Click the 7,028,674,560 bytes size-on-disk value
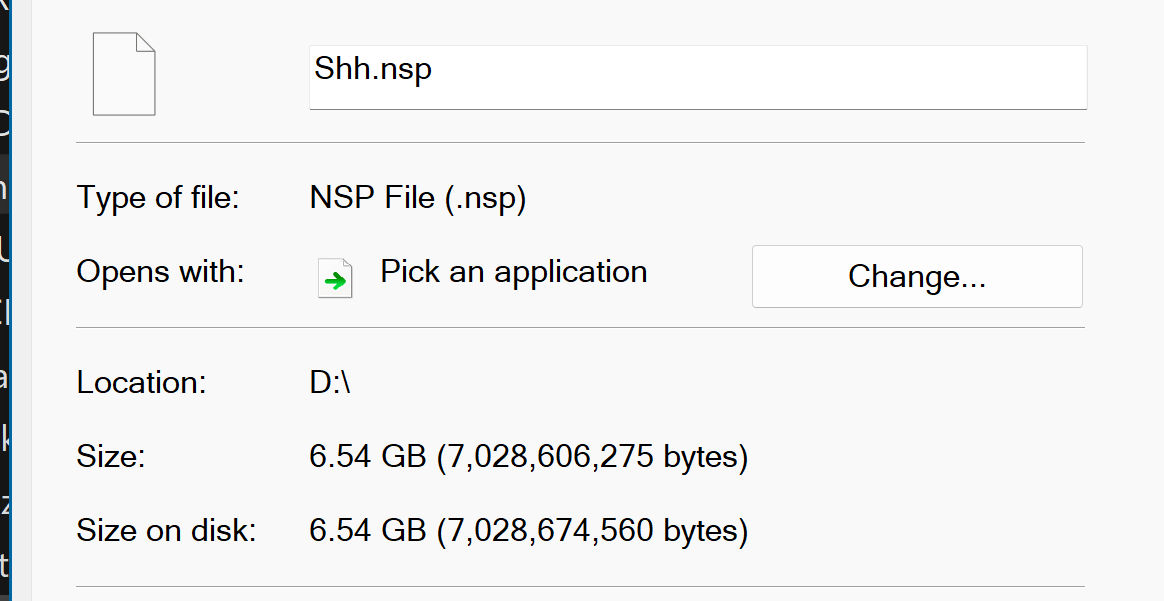The image size is (1164, 601). click(528, 530)
